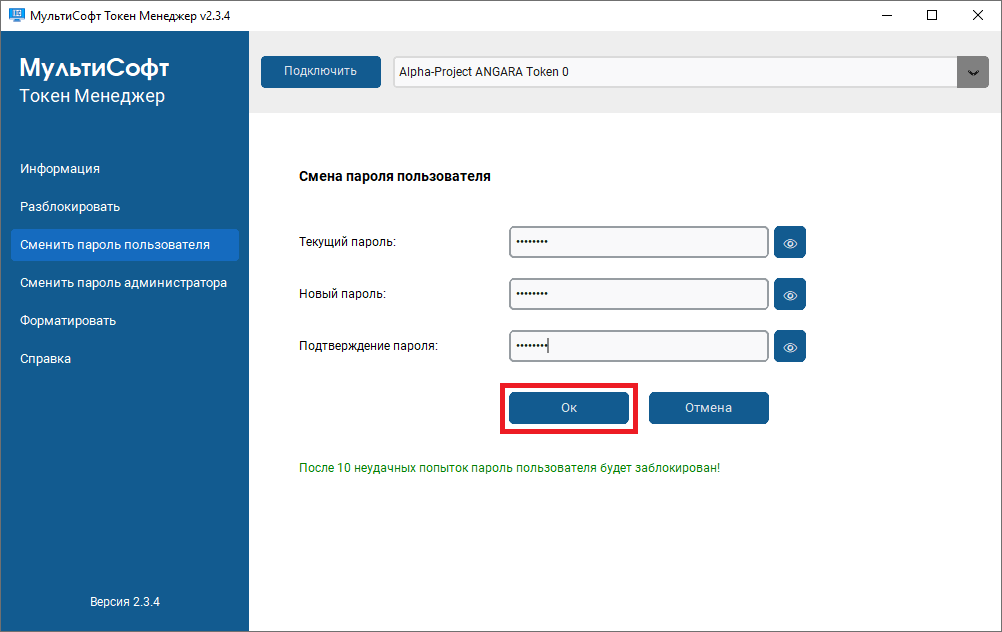
Task: Switch to Сменить пароль администратора
Action: pos(124,283)
